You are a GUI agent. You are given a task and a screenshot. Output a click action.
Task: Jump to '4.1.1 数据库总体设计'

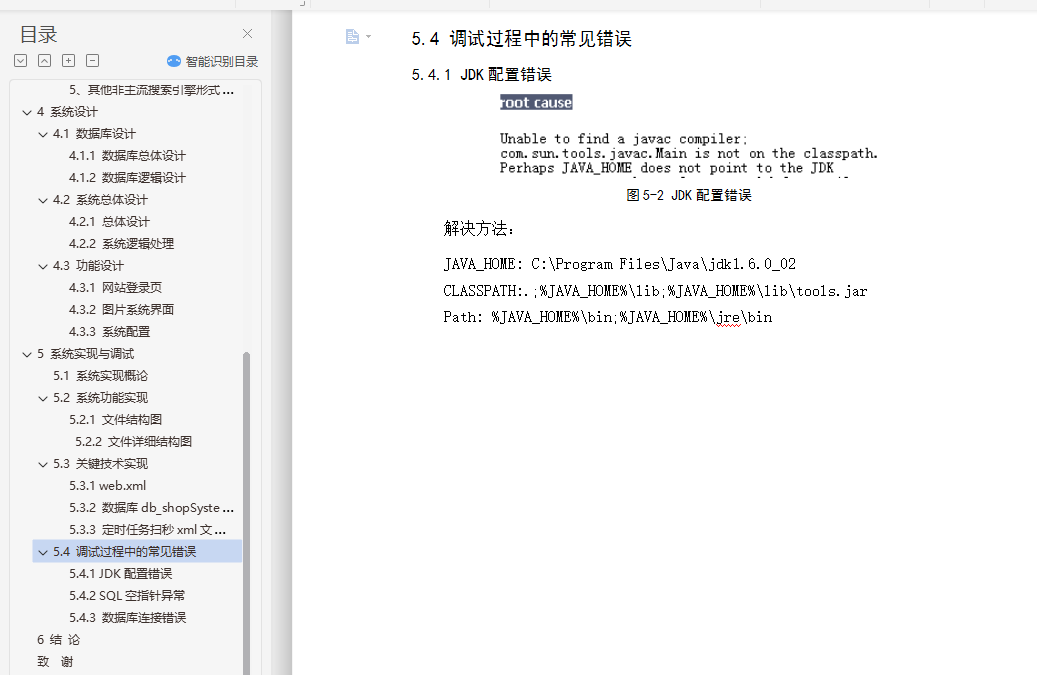[127, 155]
